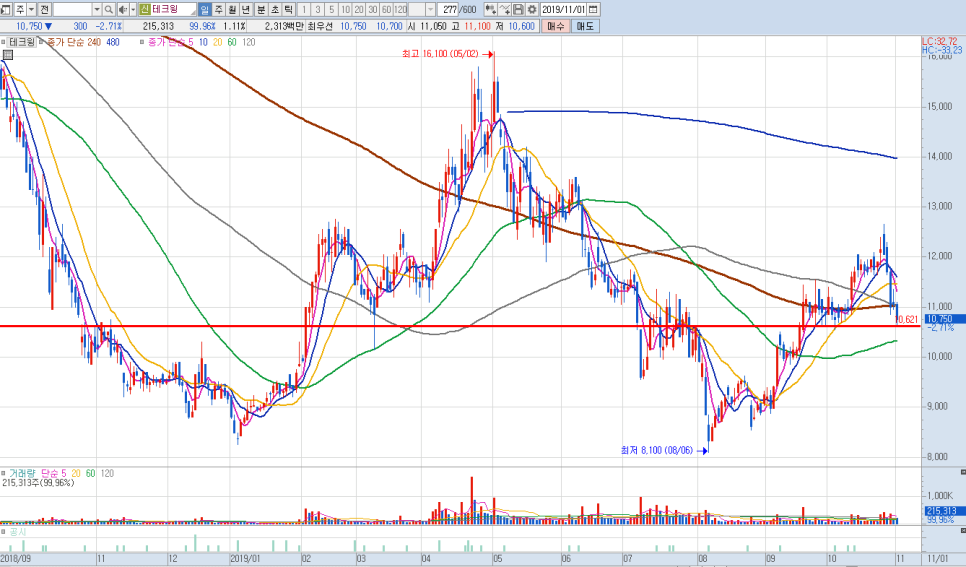Click the add indicator icon beside 277/600

point(490,9)
